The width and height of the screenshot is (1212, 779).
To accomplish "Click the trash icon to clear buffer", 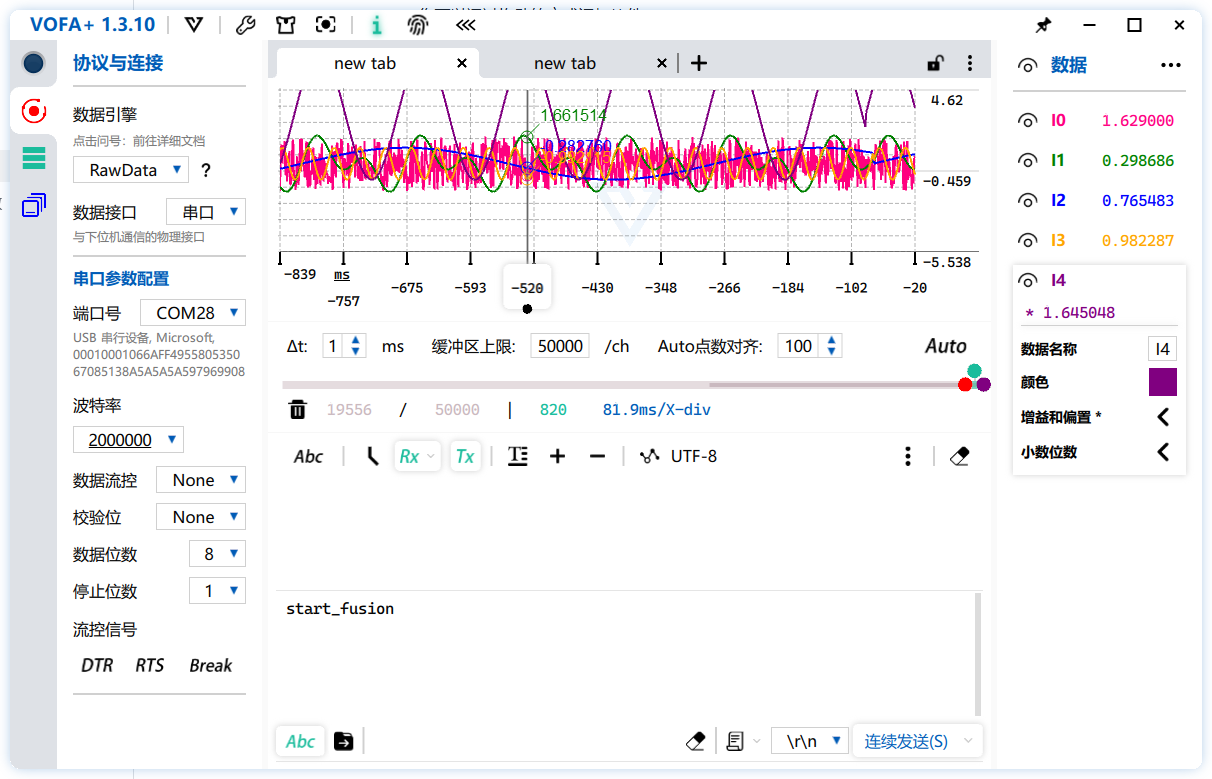I will point(298,410).
